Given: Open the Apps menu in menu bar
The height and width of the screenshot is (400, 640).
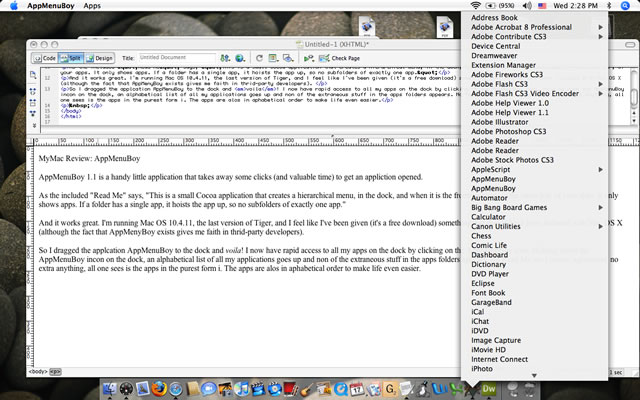Looking at the screenshot, I should click(x=92, y=6).
